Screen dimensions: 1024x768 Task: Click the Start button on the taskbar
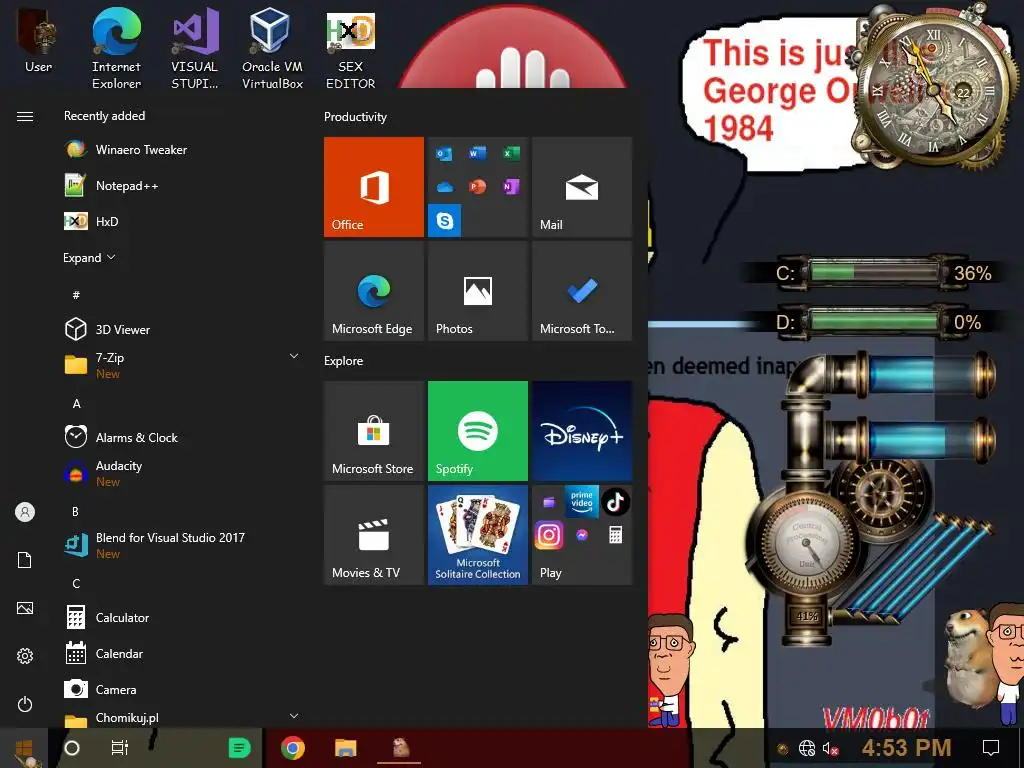point(24,749)
